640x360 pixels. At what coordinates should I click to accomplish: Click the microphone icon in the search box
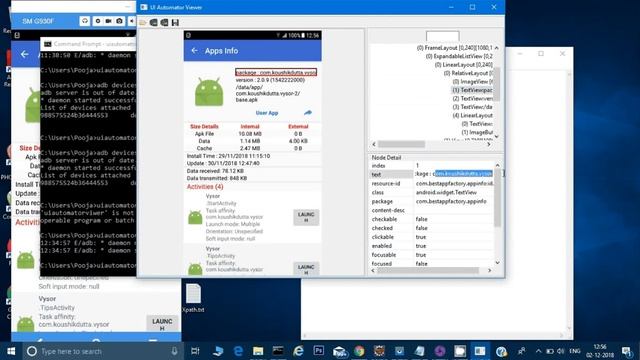(x=174, y=351)
